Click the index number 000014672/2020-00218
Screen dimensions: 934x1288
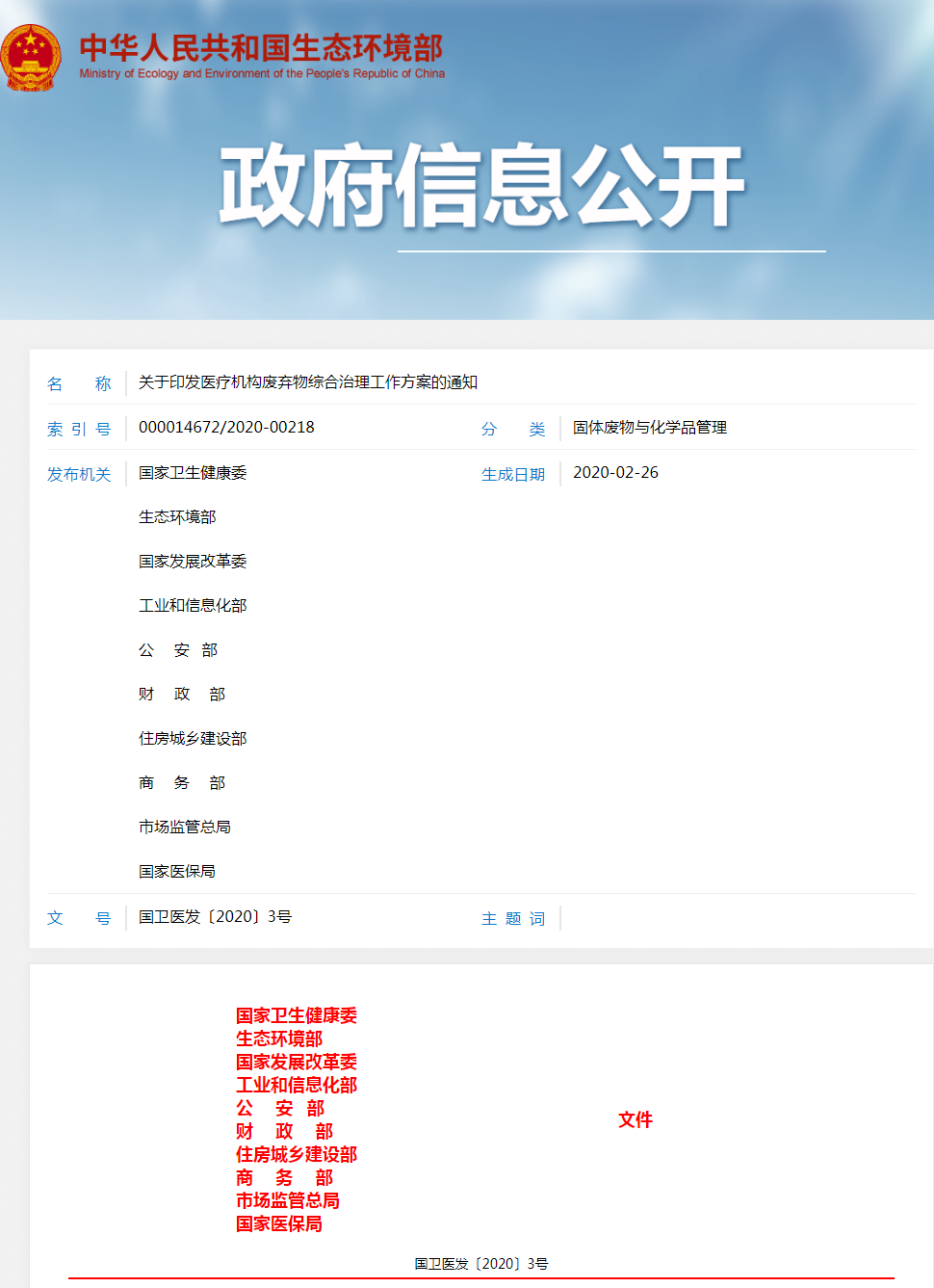(226, 428)
